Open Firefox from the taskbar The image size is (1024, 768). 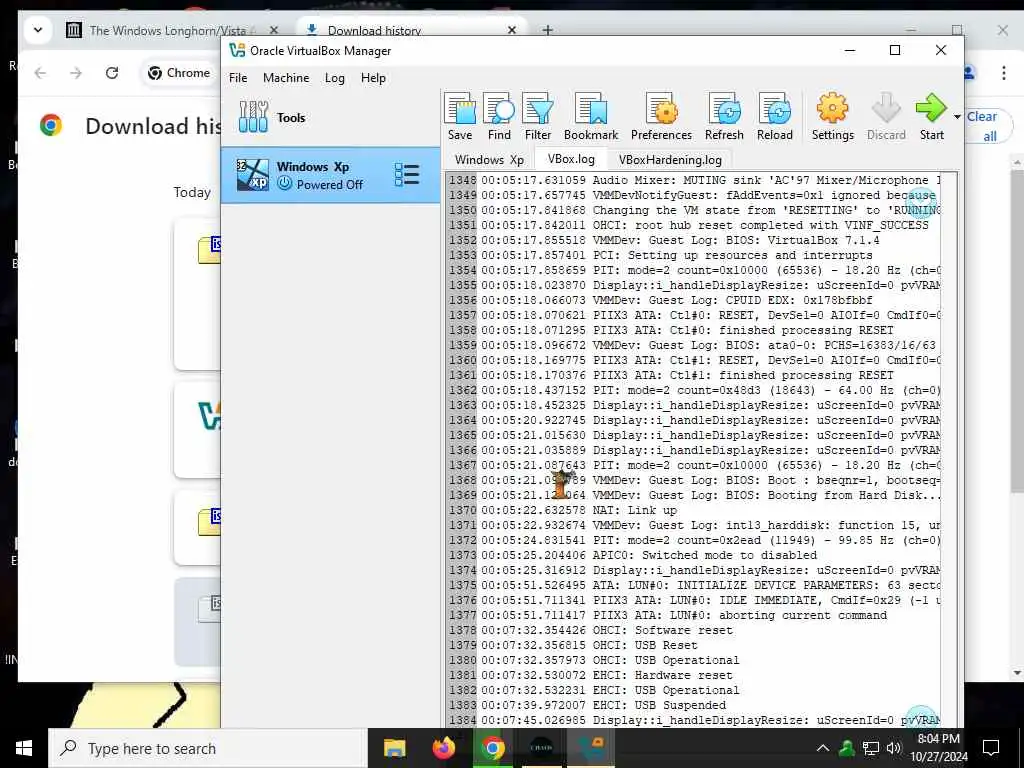pyautogui.click(x=443, y=748)
